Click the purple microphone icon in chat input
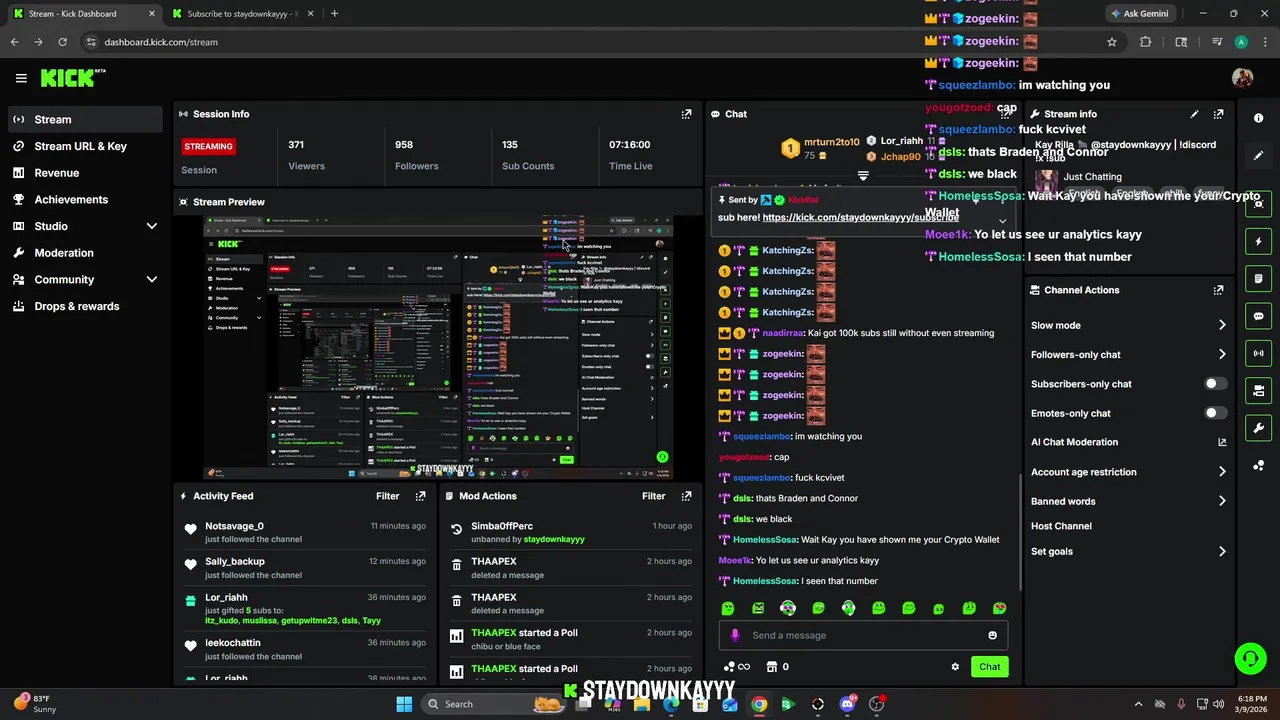This screenshot has height=720, width=1280. [x=735, y=635]
